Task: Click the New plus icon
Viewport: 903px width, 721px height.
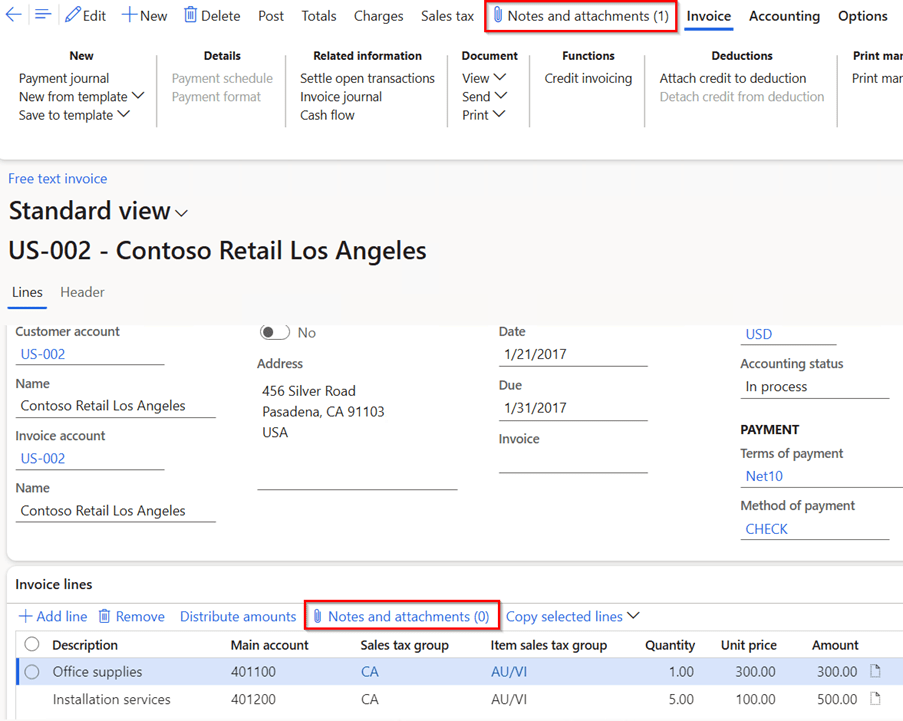Action: click(129, 15)
